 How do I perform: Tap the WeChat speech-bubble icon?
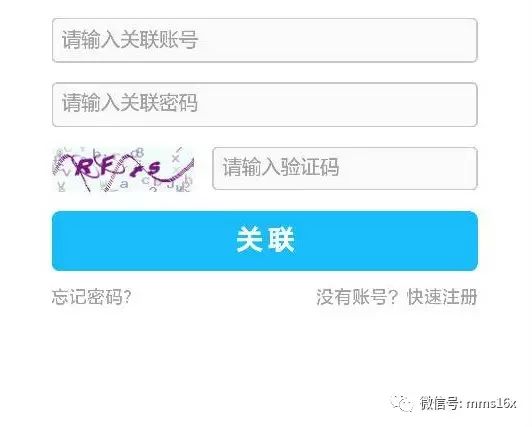tap(402, 403)
